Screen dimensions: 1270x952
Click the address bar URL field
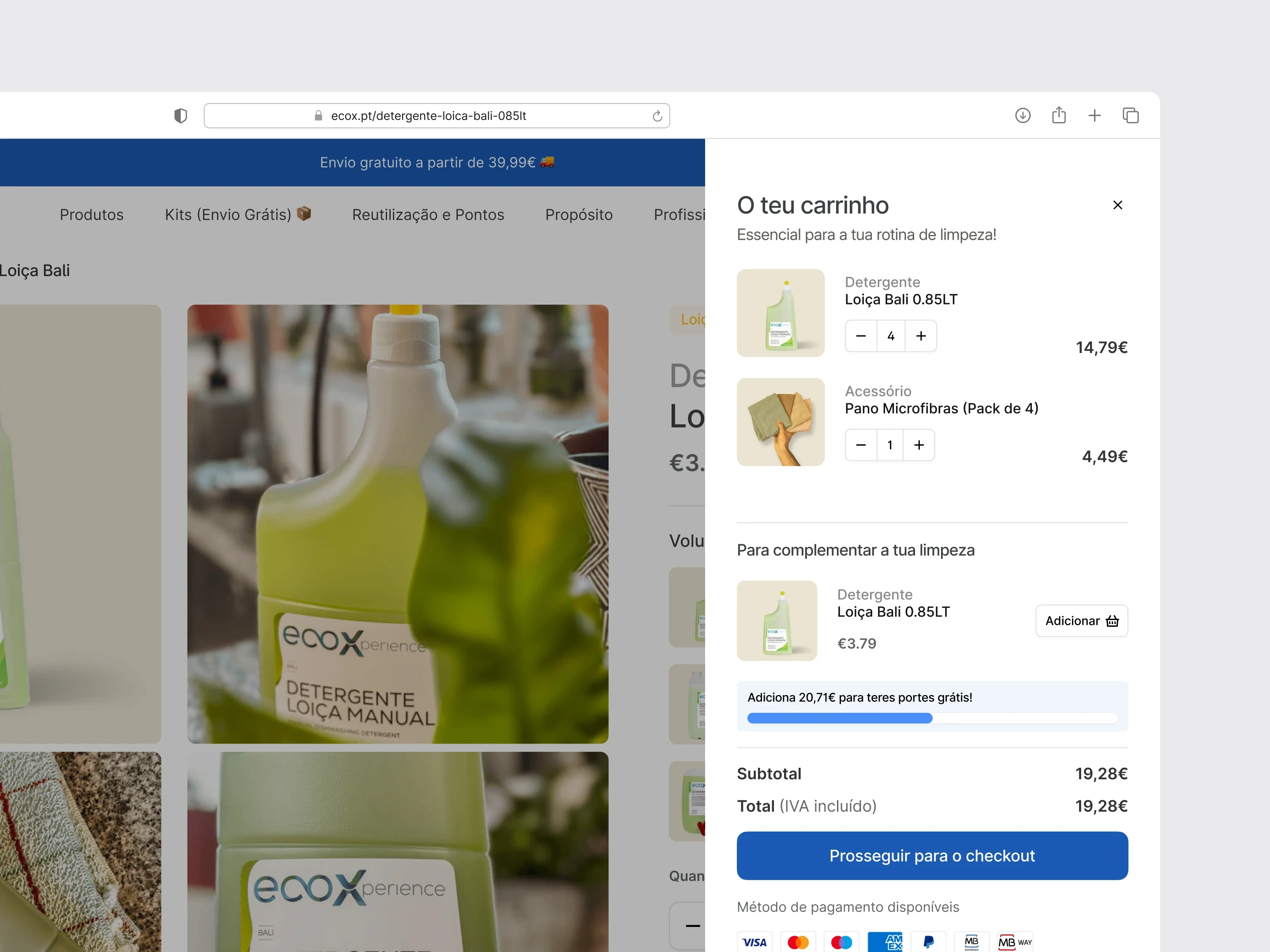pyautogui.click(x=428, y=116)
